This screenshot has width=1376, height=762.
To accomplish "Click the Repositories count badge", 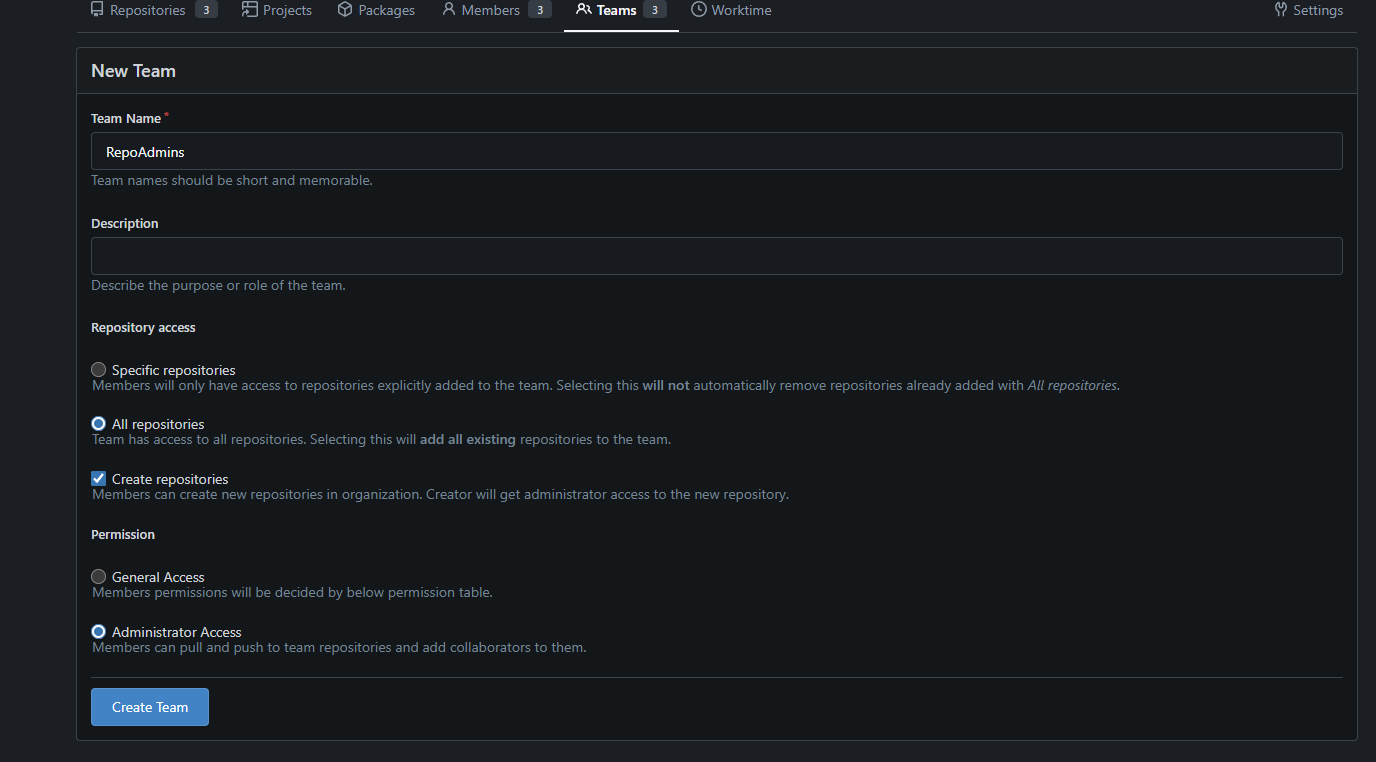I will point(206,10).
